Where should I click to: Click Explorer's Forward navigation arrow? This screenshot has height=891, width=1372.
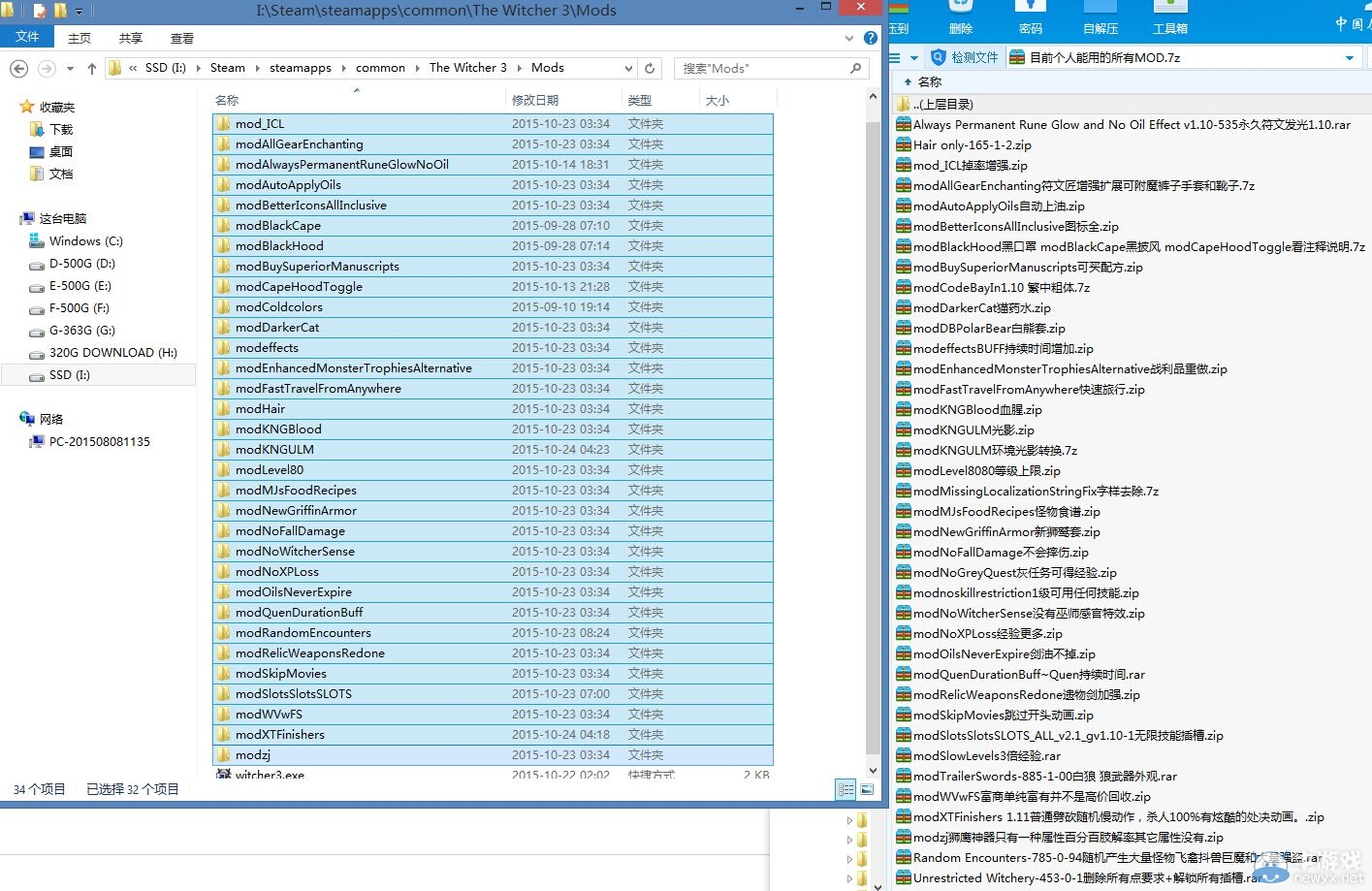point(47,69)
